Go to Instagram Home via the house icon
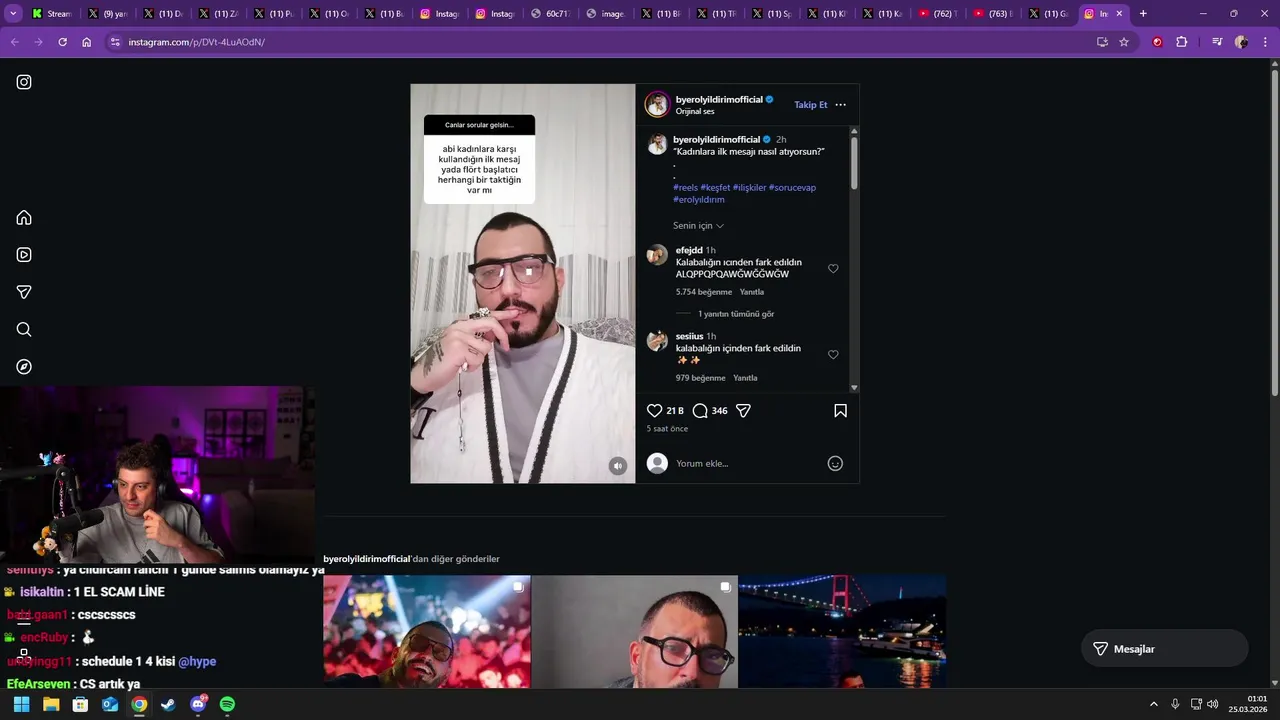The height and width of the screenshot is (720, 1280). pos(24,218)
